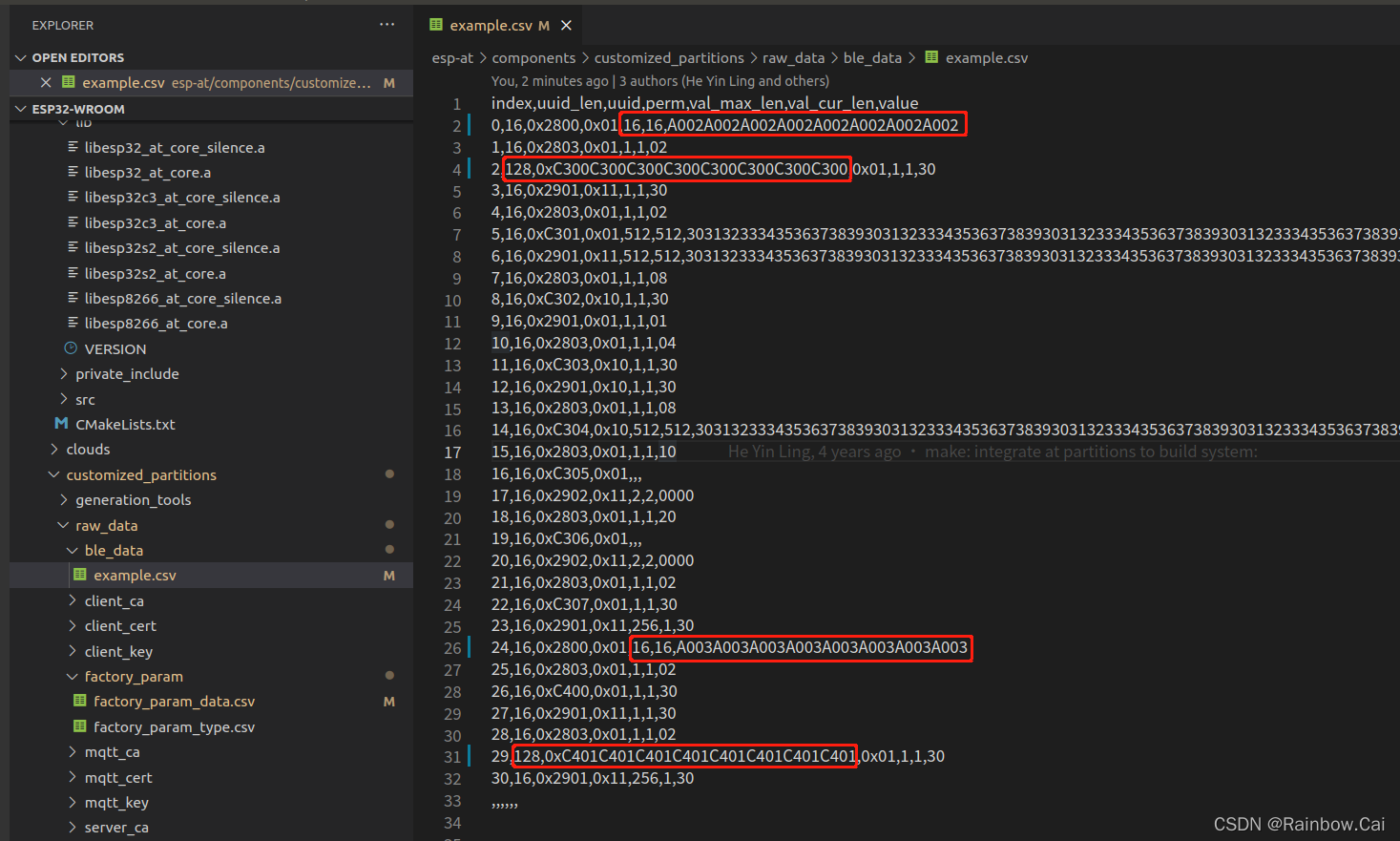Collapse the ESP32-WROOM workspace section
The image size is (1400, 841).
pos(21,109)
